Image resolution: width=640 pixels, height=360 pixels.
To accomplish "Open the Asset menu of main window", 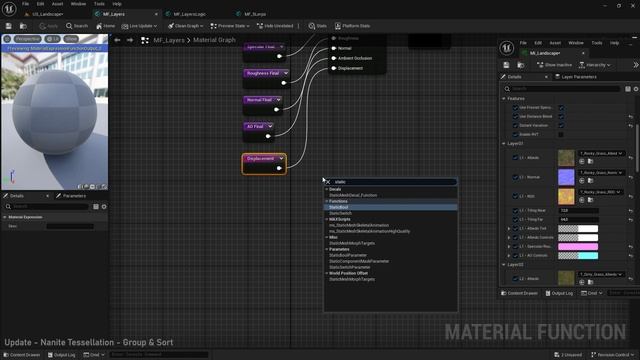I will [58, 4].
